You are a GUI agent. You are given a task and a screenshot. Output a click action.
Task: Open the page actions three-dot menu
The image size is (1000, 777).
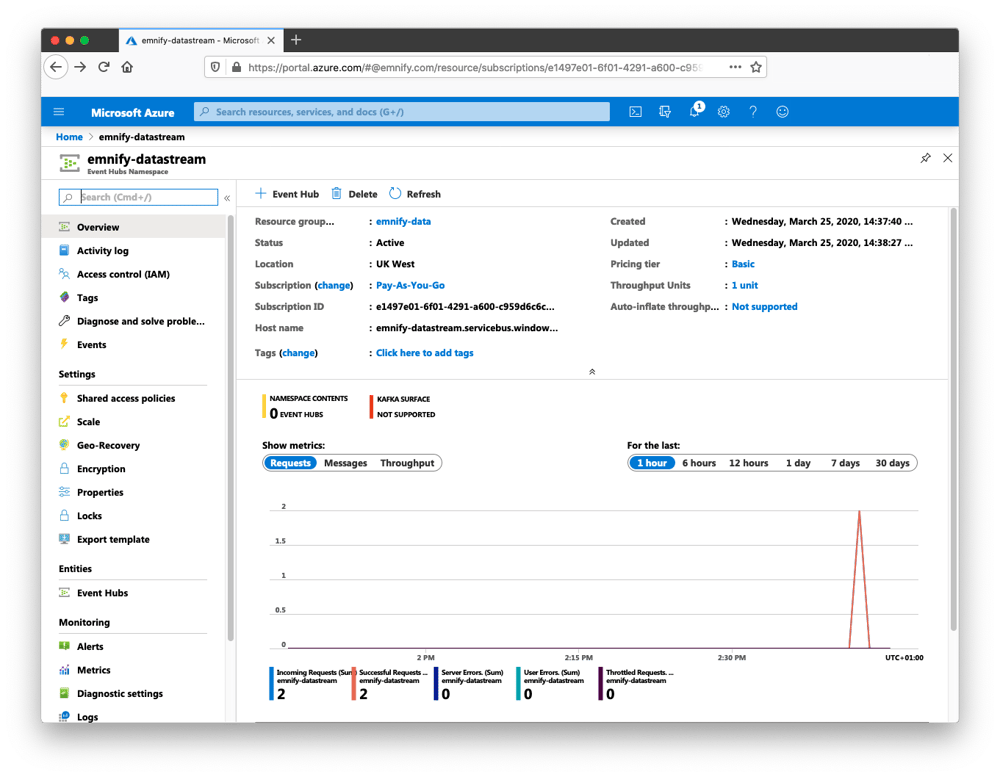pos(735,67)
